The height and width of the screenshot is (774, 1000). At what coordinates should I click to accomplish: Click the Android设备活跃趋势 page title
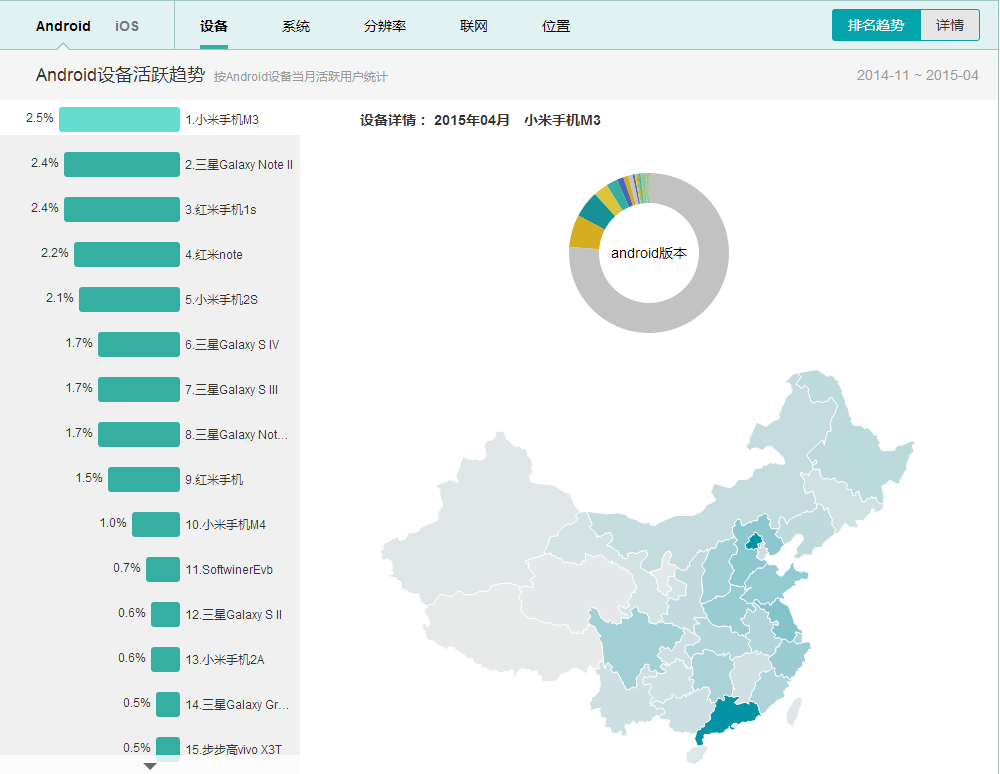120,75
